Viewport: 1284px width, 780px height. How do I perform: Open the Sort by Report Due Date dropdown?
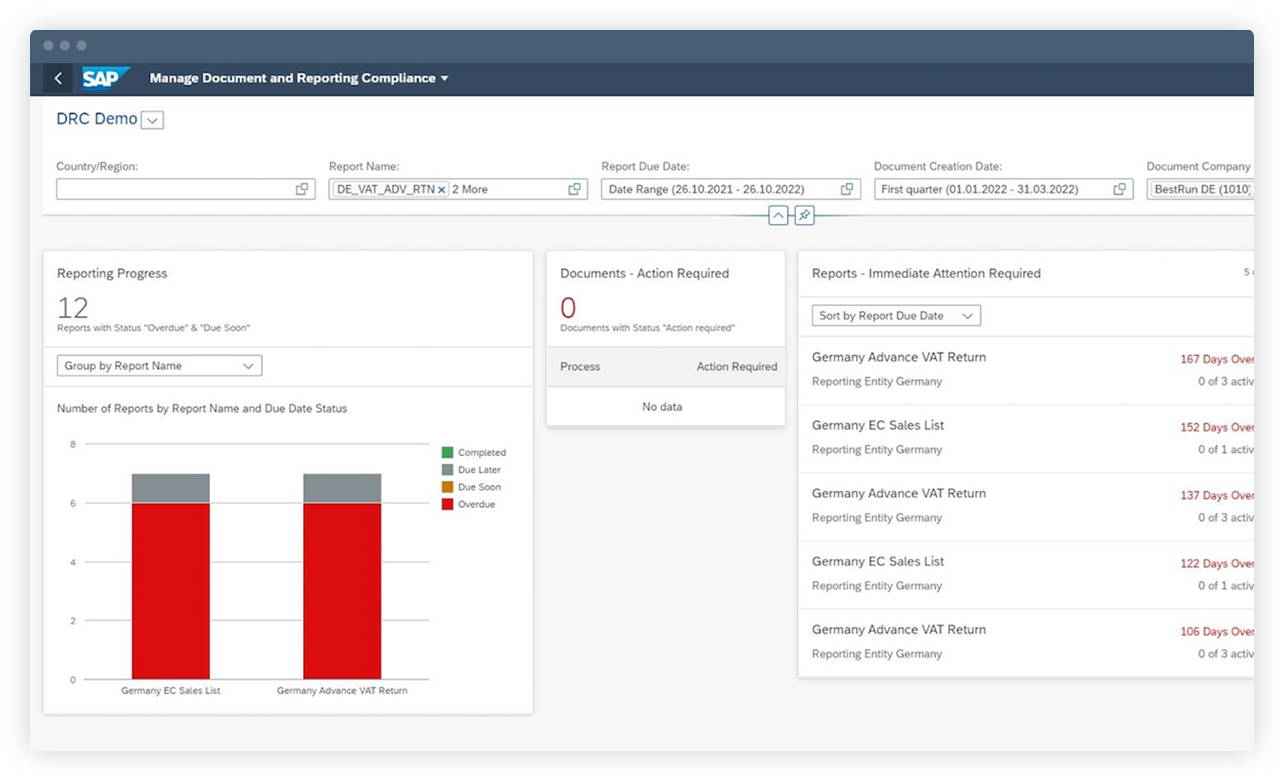(x=966, y=315)
